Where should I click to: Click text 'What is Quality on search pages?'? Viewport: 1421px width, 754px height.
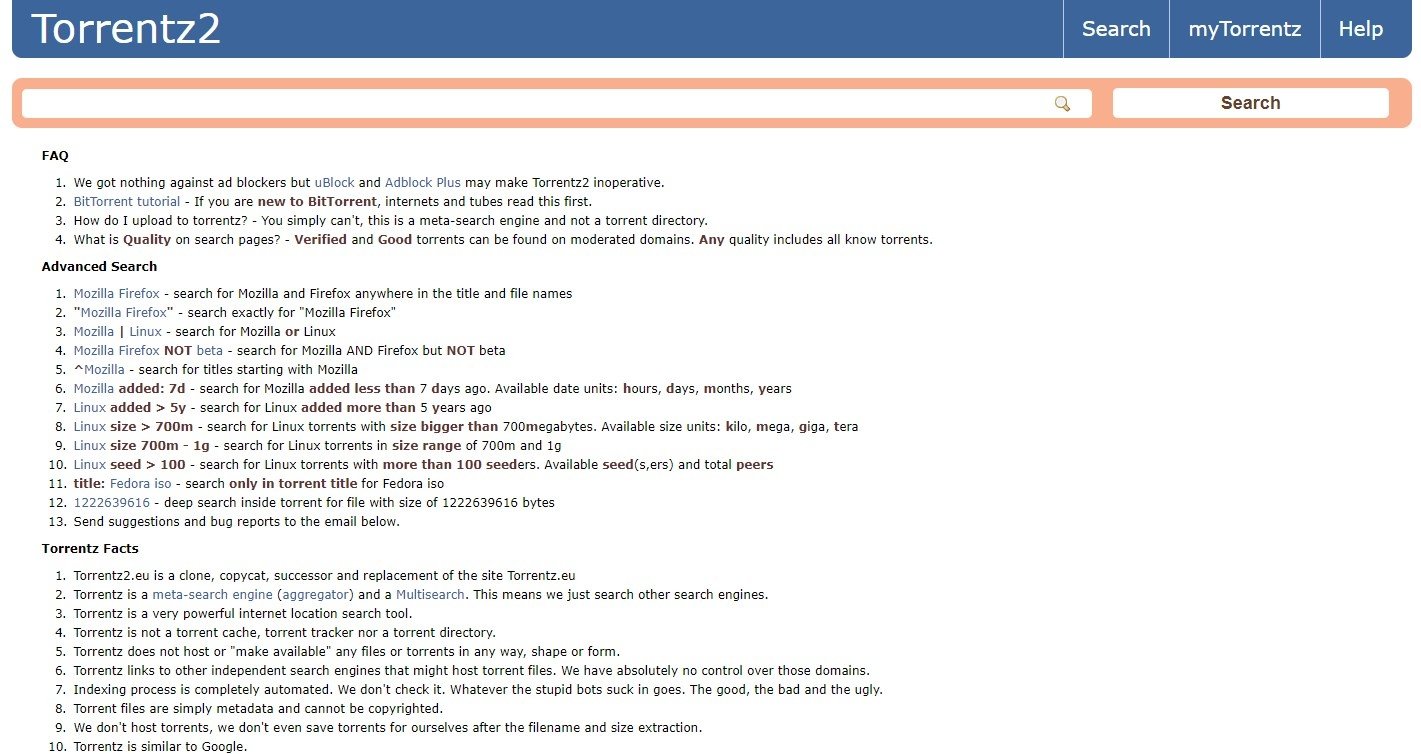click(x=177, y=240)
